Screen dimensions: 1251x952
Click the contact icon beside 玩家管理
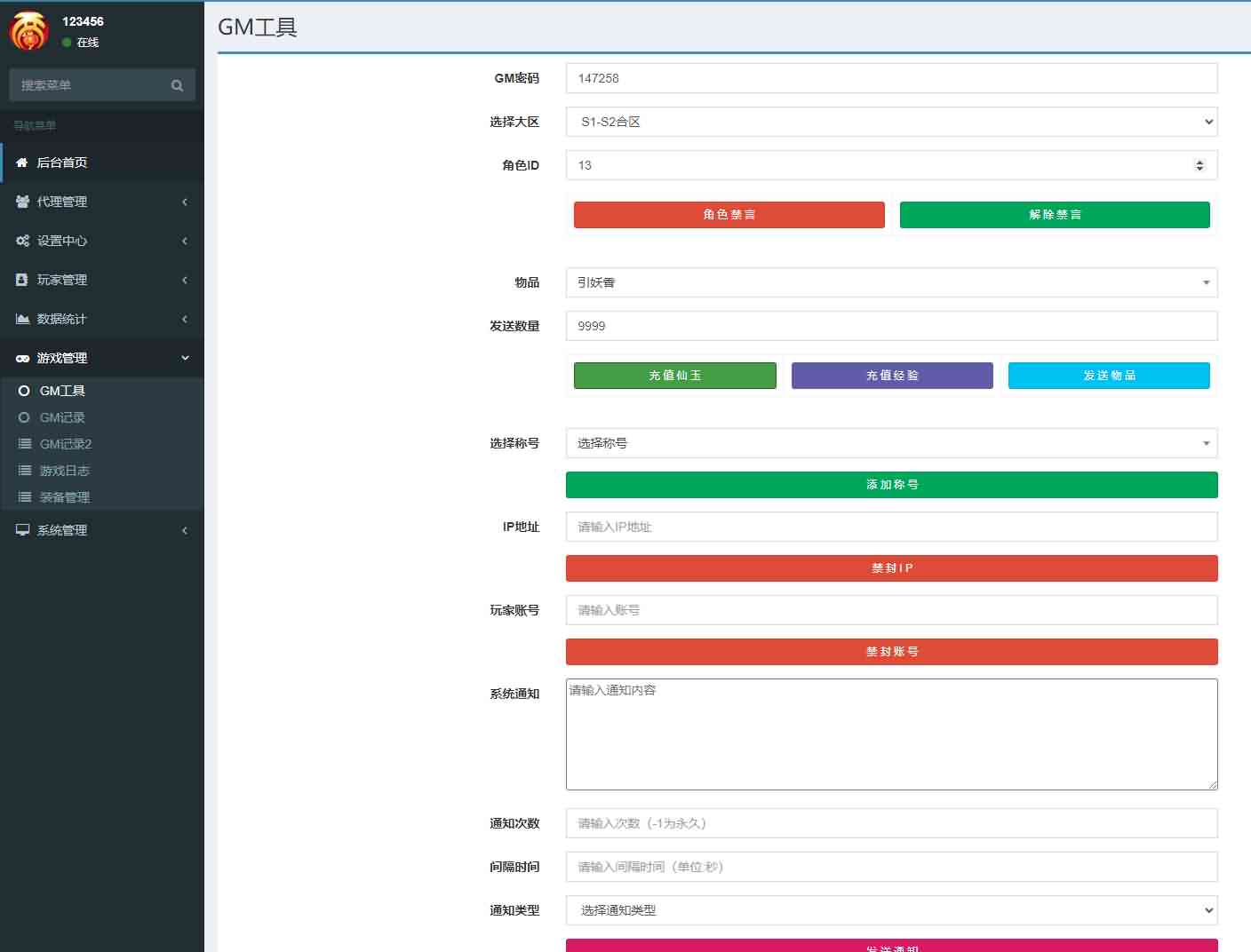22,280
